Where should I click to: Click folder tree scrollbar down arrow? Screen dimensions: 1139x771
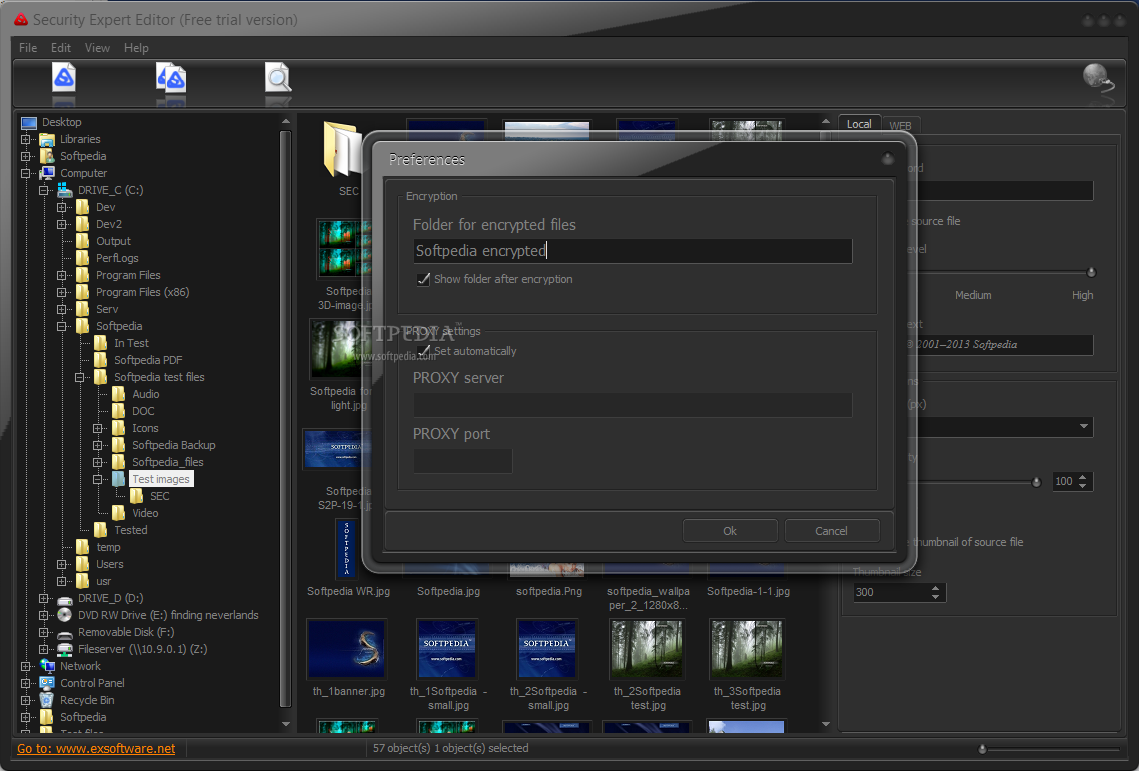click(x=285, y=724)
